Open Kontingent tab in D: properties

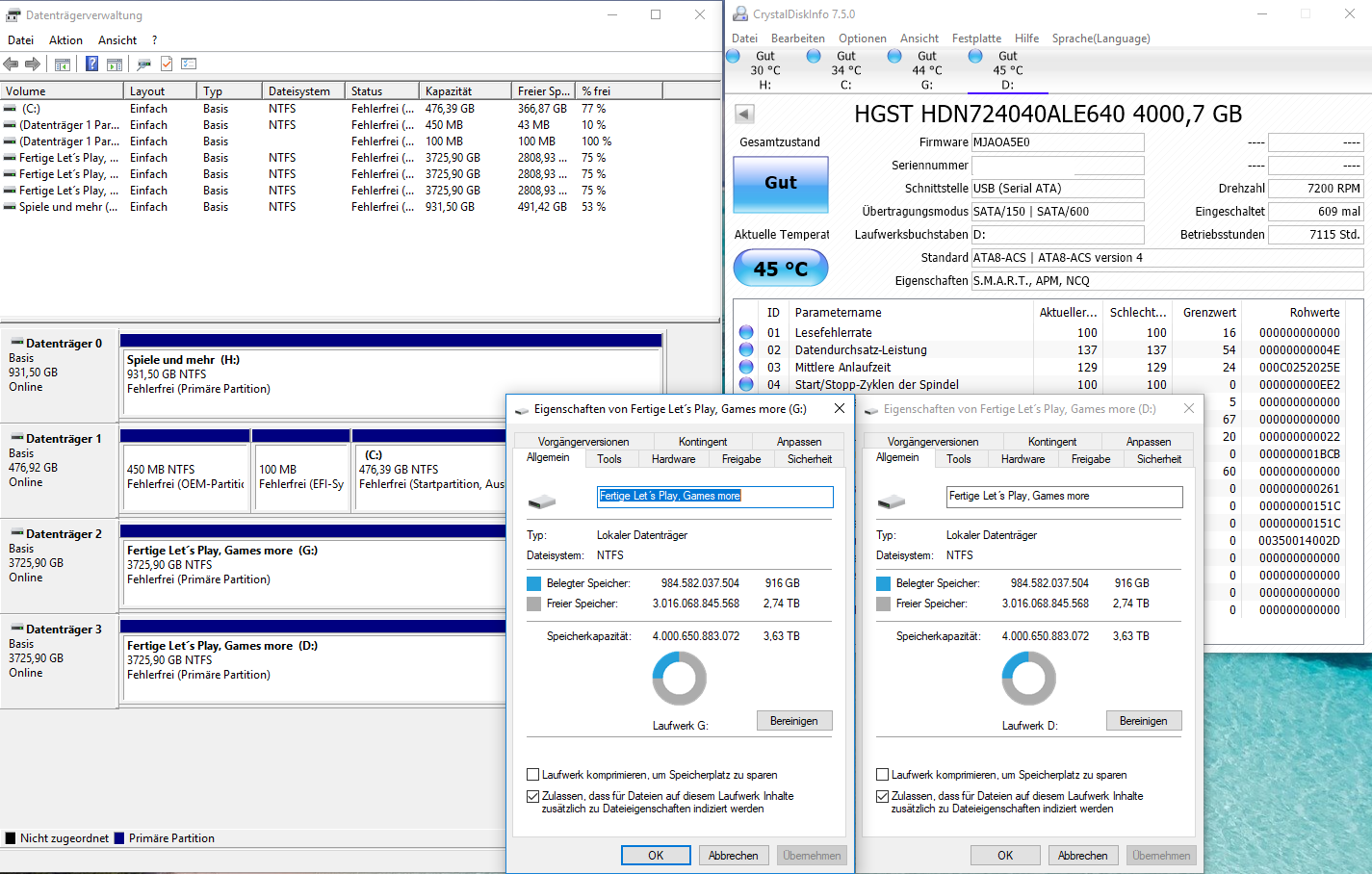1052,442
